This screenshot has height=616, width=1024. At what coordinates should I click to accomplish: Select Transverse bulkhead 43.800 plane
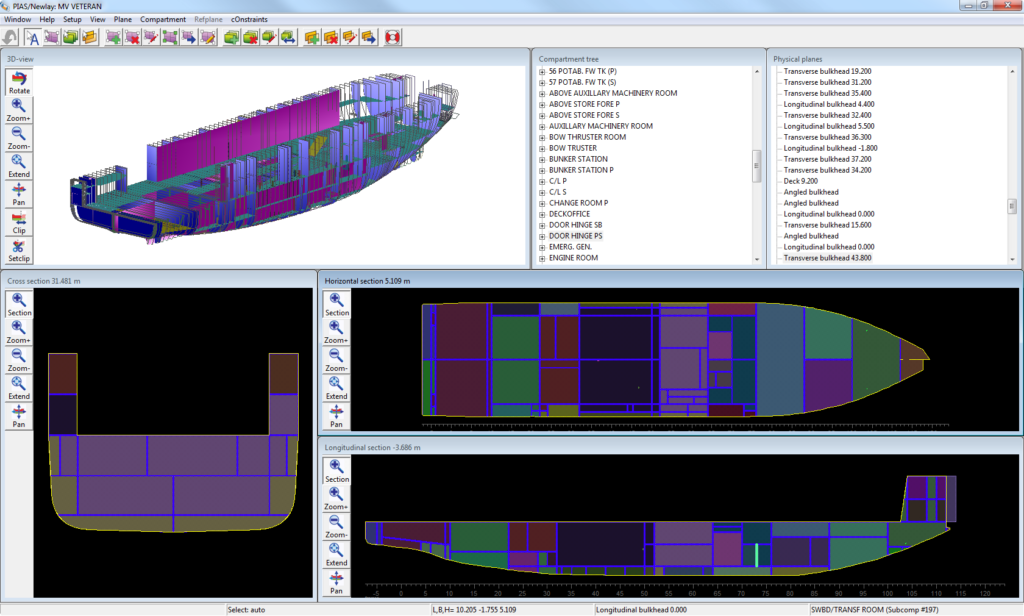(x=827, y=258)
